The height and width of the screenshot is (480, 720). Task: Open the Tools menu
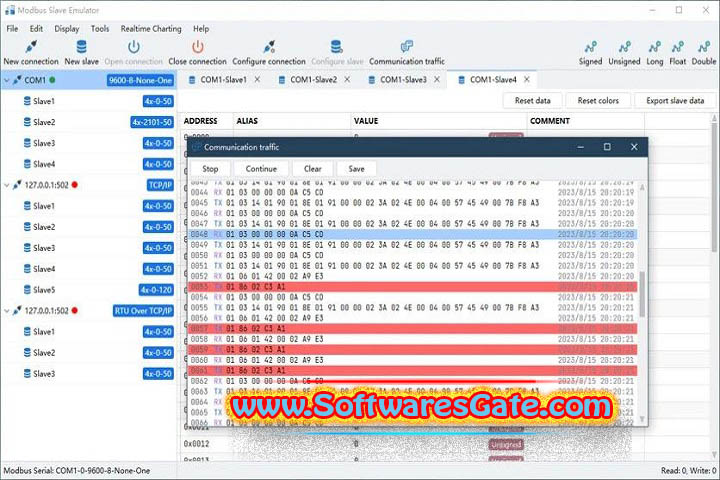(x=100, y=28)
